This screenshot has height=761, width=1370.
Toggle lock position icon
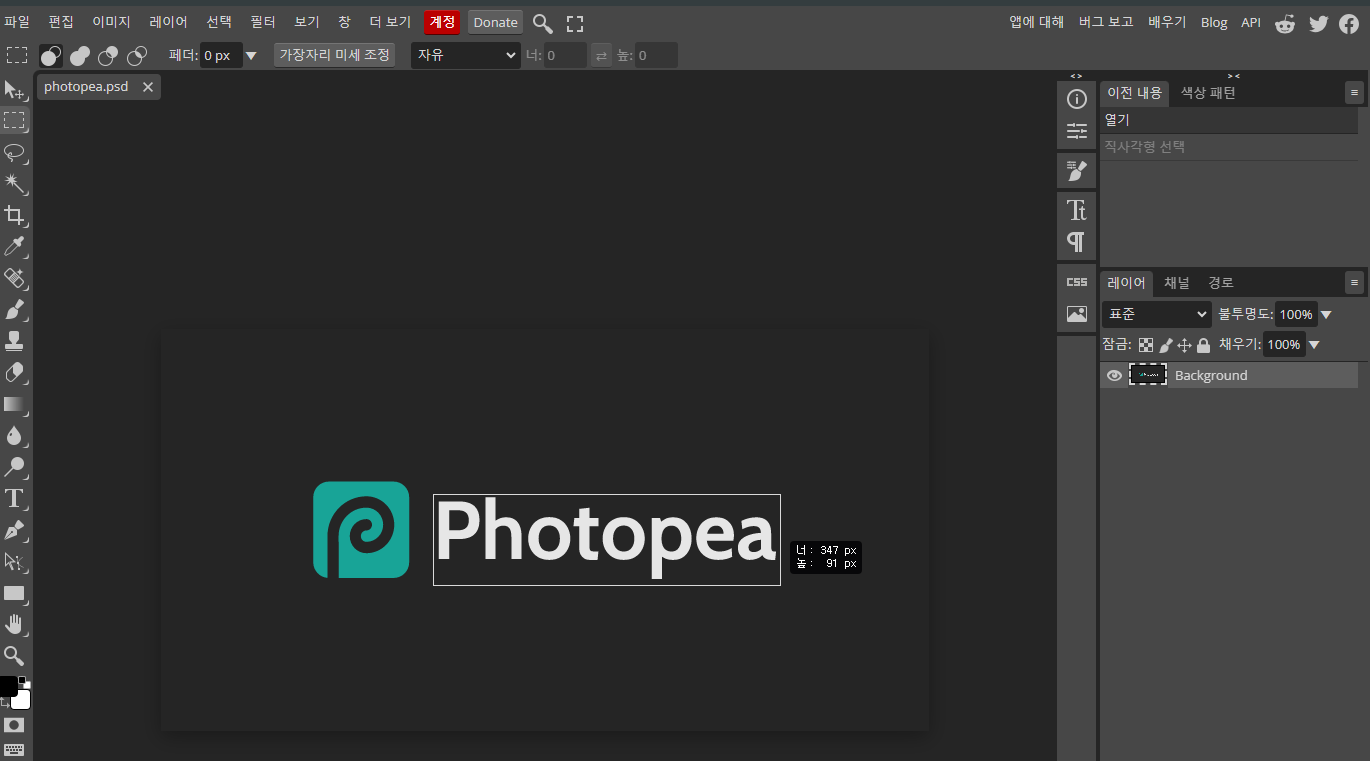click(1185, 345)
